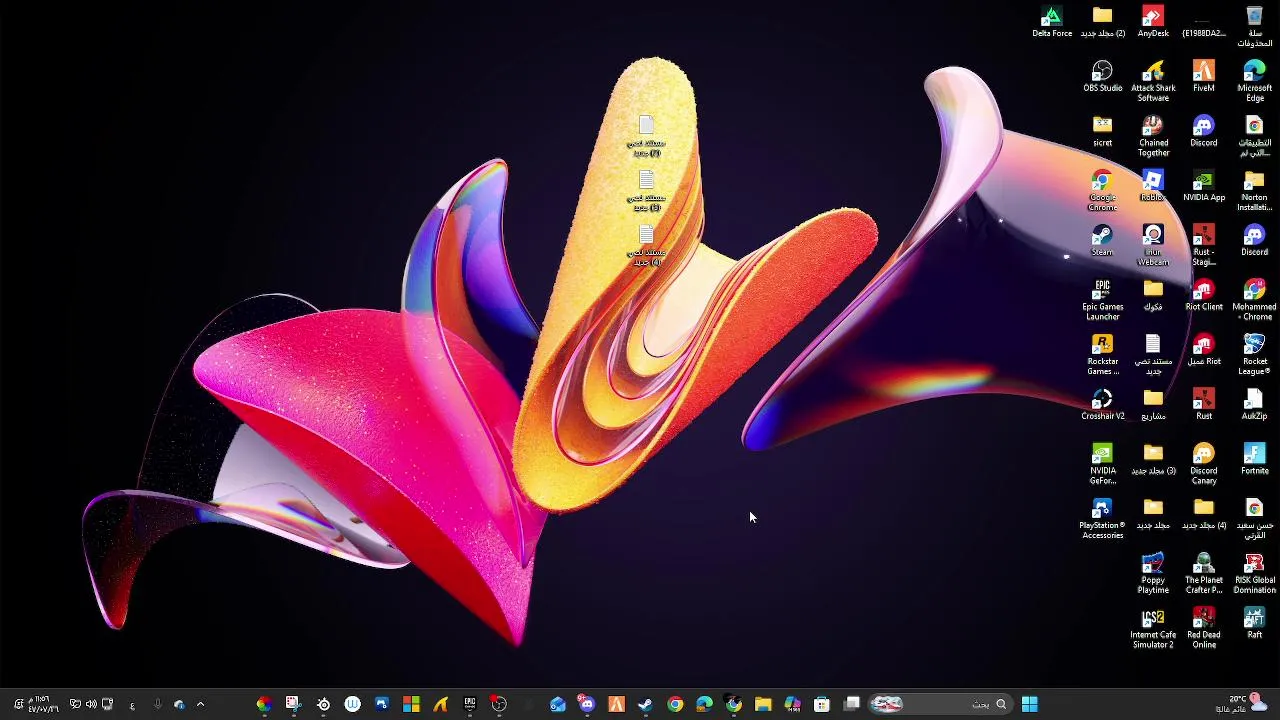
Task: Select the Google Chrome desktop icon
Action: pyautogui.click(x=1102, y=192)
